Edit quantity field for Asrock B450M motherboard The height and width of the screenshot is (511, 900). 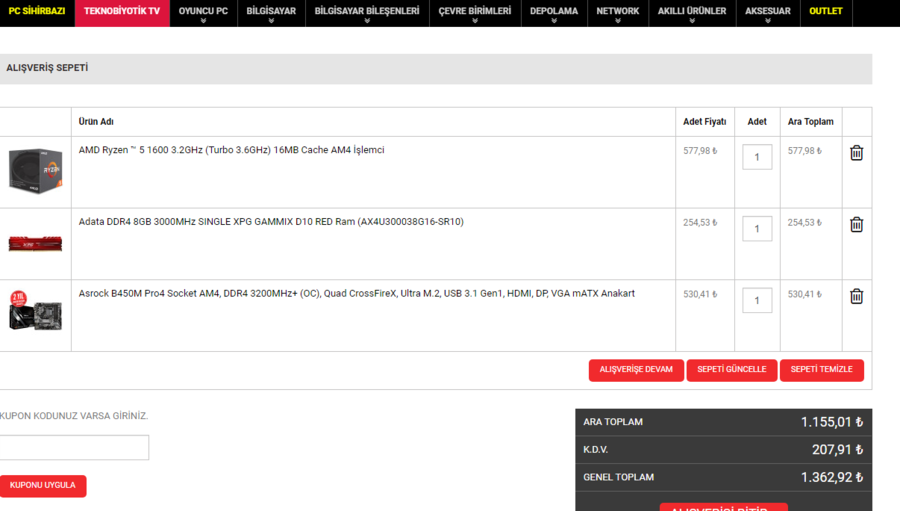point(757,300)
